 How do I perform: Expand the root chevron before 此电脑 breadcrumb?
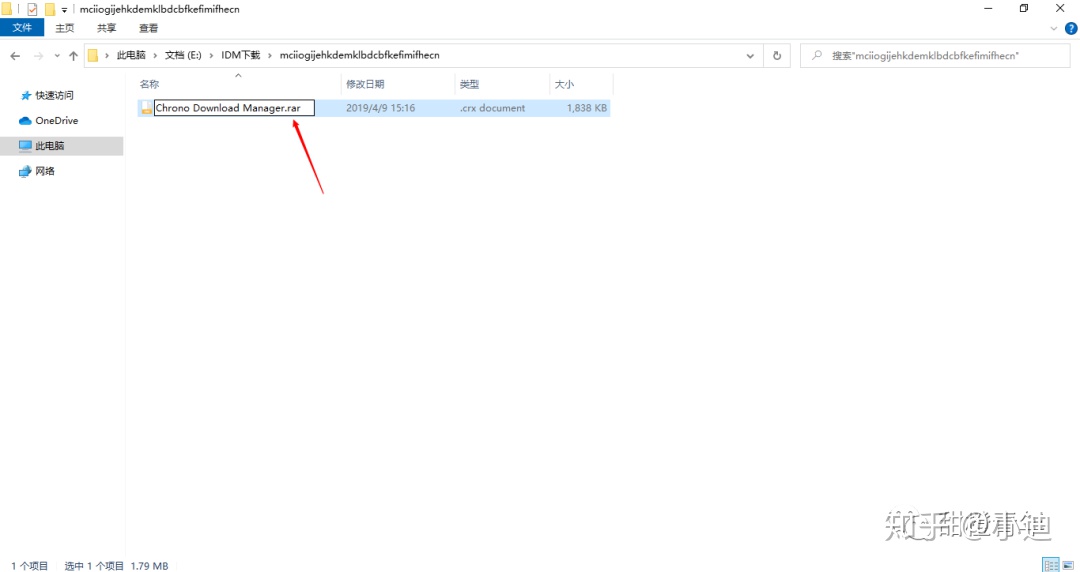(x=107, y=56)
